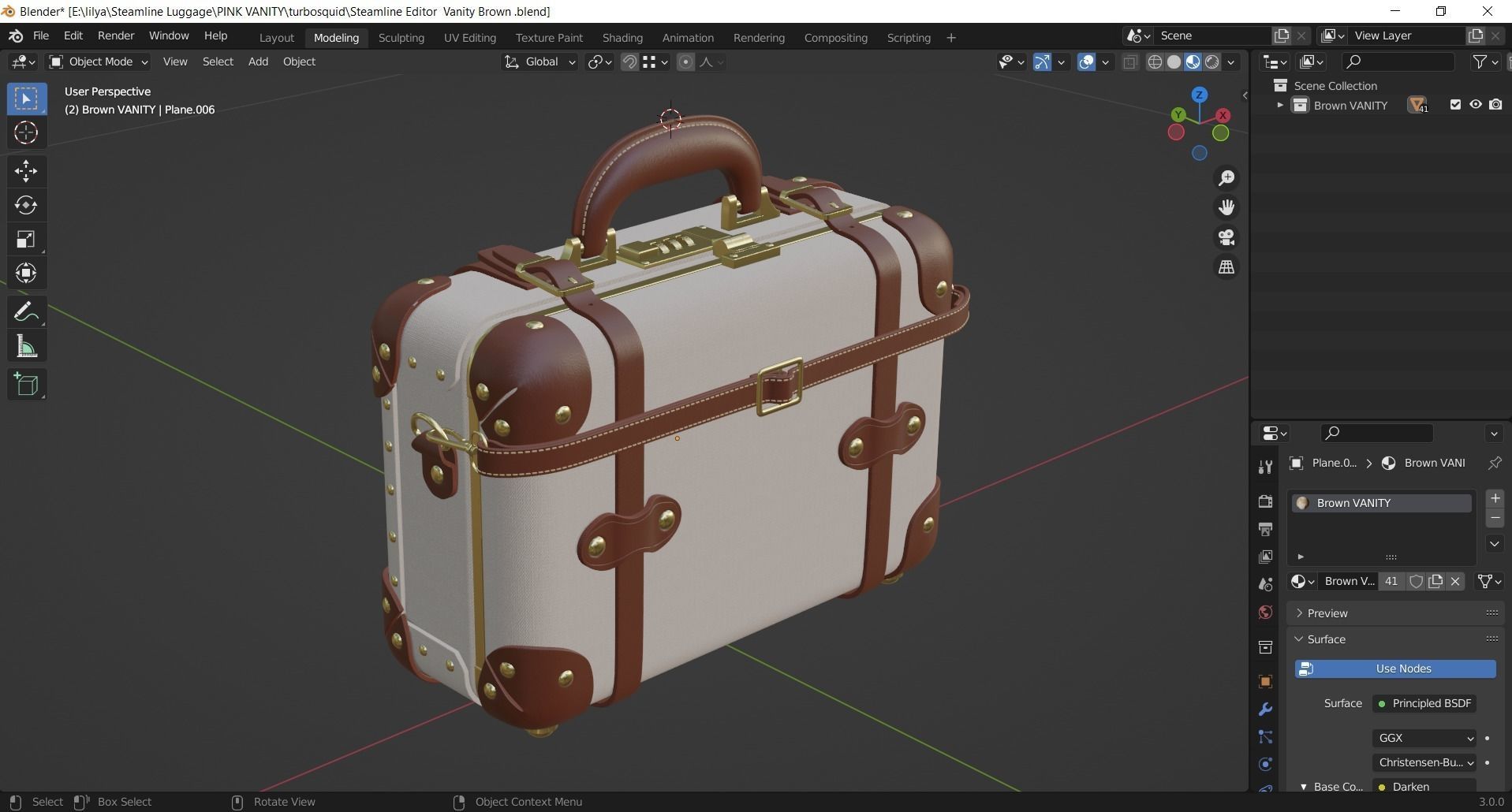1512x812 pixels.
Task: Open the Render properties tab
Action: (x=1265, y=501)
